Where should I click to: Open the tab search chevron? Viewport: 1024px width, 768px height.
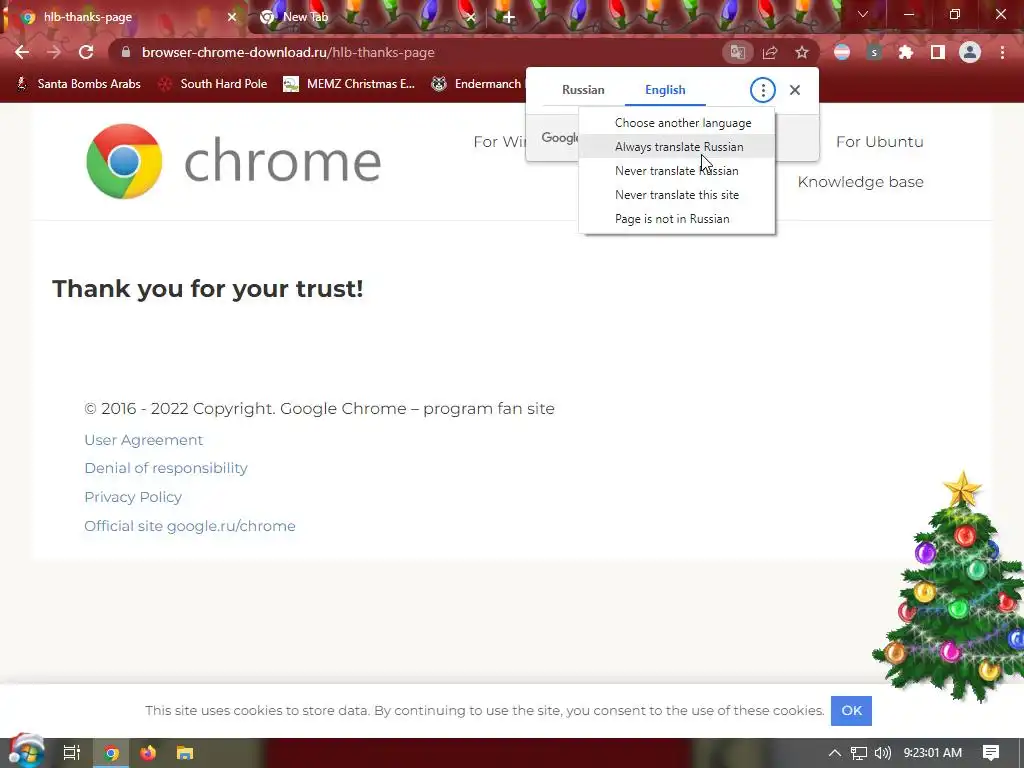coord(863,14)
